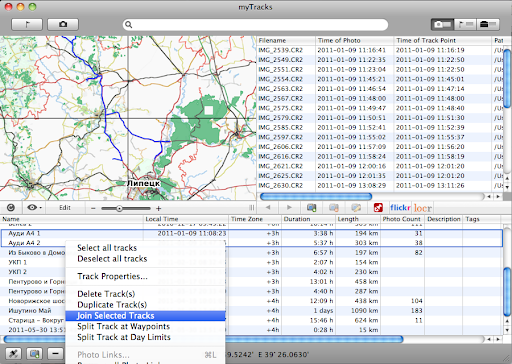Click in the search input field

(255, 25)
